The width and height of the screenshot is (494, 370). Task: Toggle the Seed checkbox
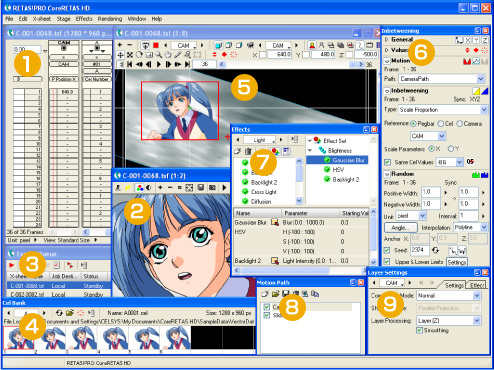[x=387, y=250]
